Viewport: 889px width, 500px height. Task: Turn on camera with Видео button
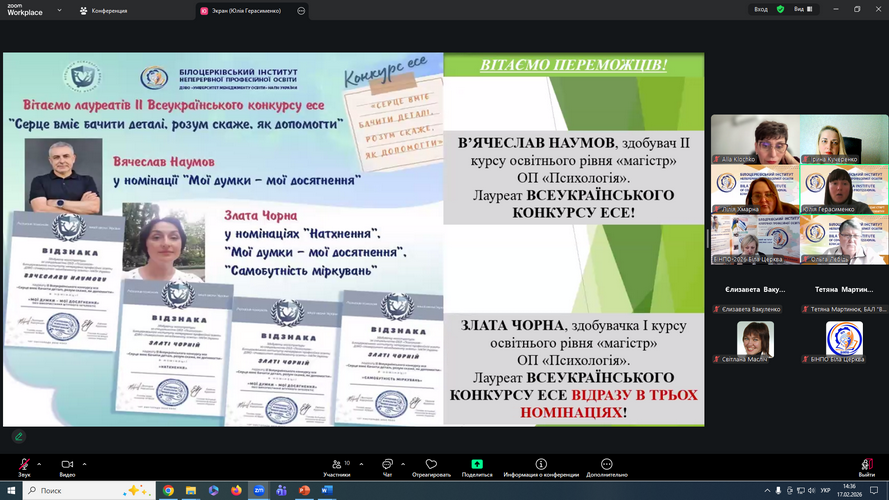67,465
